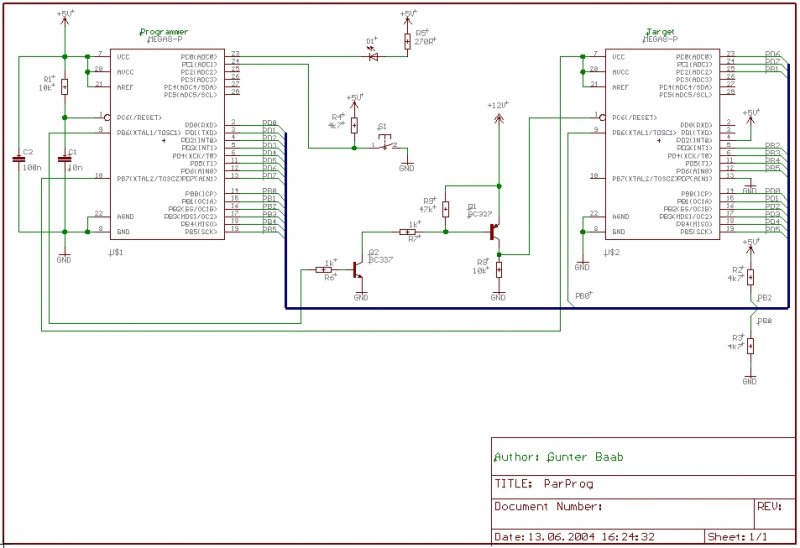Click capacitor C1 10n symbol
The image size is (800, 548).
click(64, 159)
